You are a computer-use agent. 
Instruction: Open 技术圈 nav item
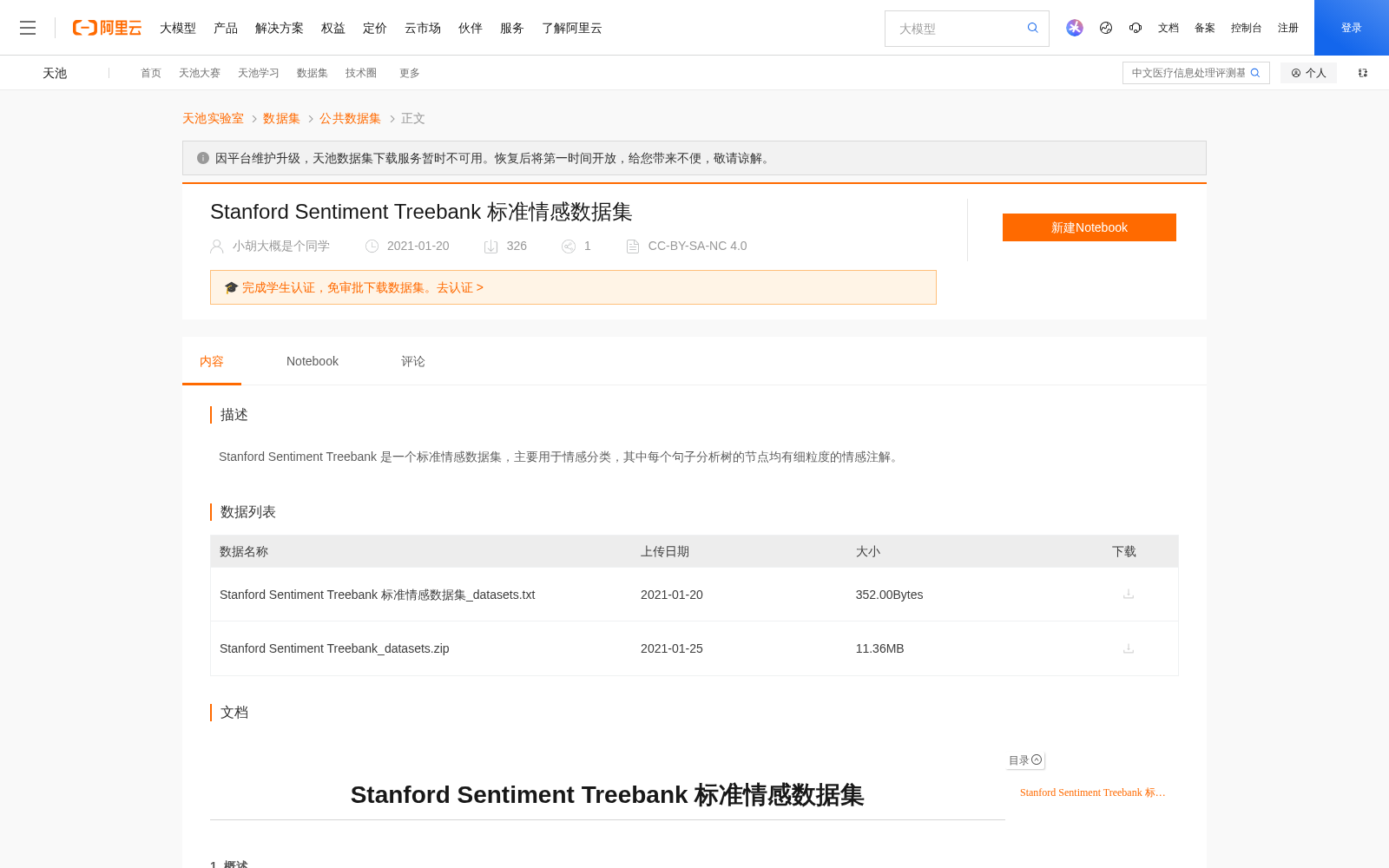[361, 73]
